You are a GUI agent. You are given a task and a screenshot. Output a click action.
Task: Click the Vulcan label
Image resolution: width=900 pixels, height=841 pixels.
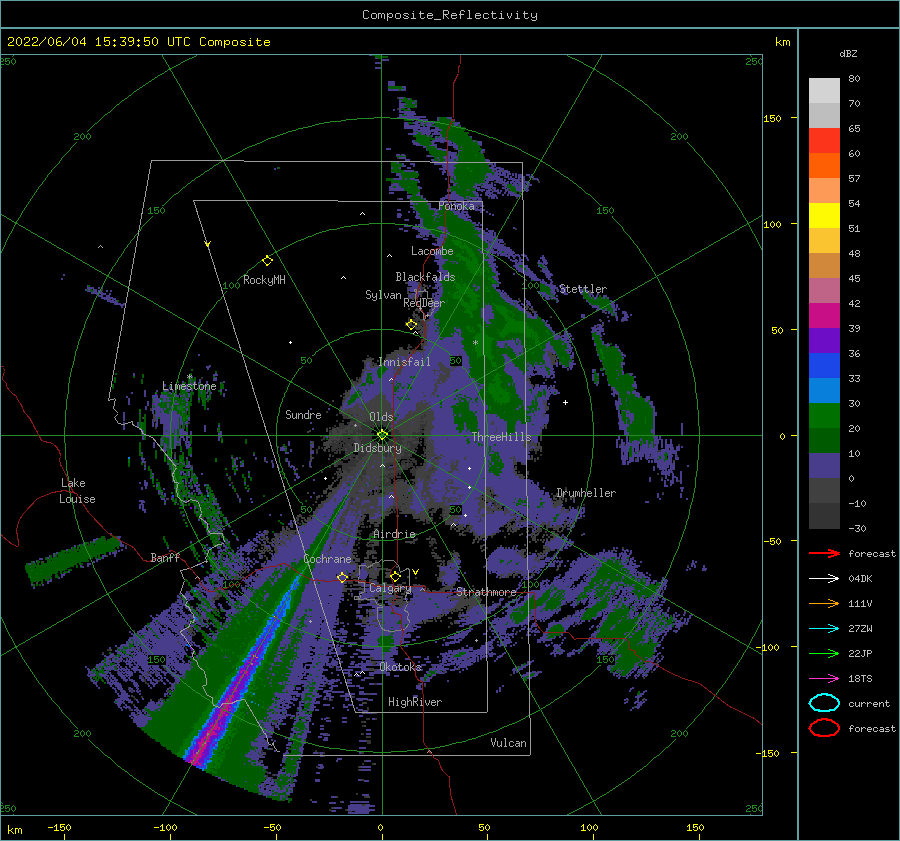tap(509, 743)
